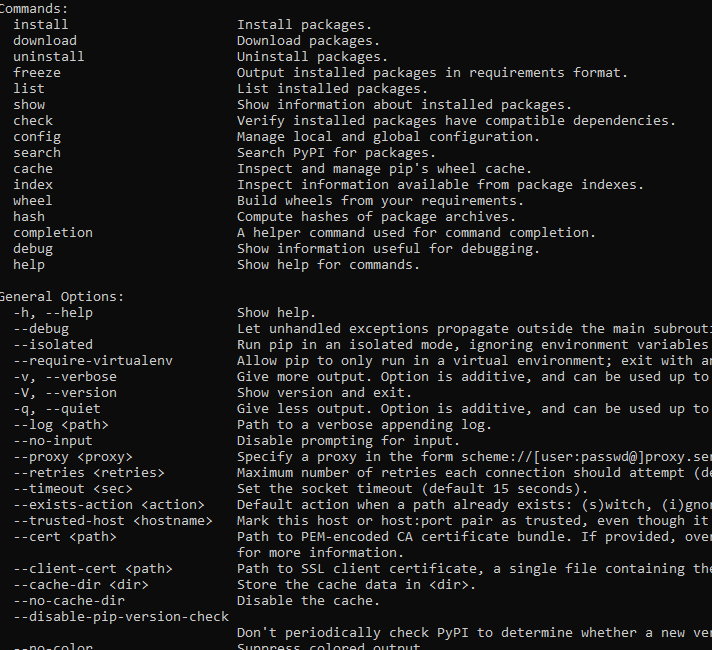Click the '--proxy <proxy>' option text
This screenshot has width=712, height=650.
(73, 457)
